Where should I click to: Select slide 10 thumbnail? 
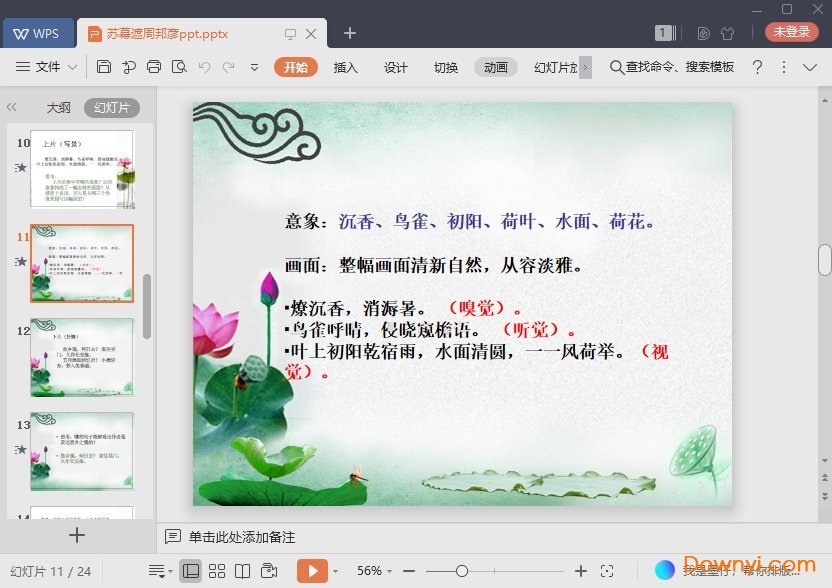[x=82, y=169]
